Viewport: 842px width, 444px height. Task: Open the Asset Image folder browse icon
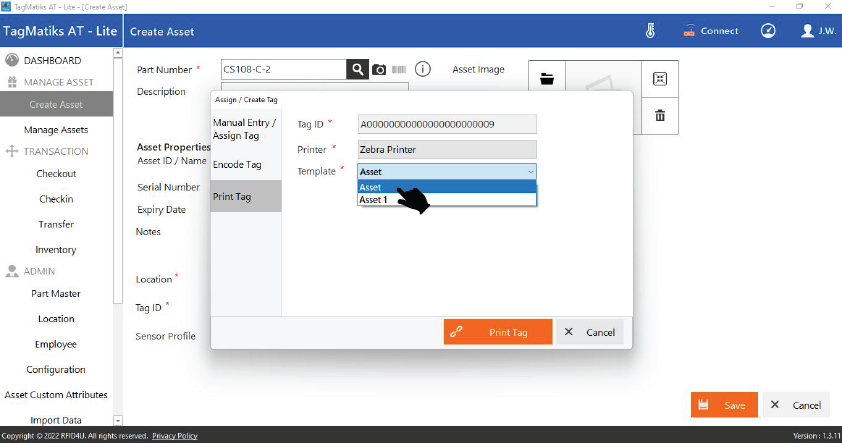[x=547, y=79]
